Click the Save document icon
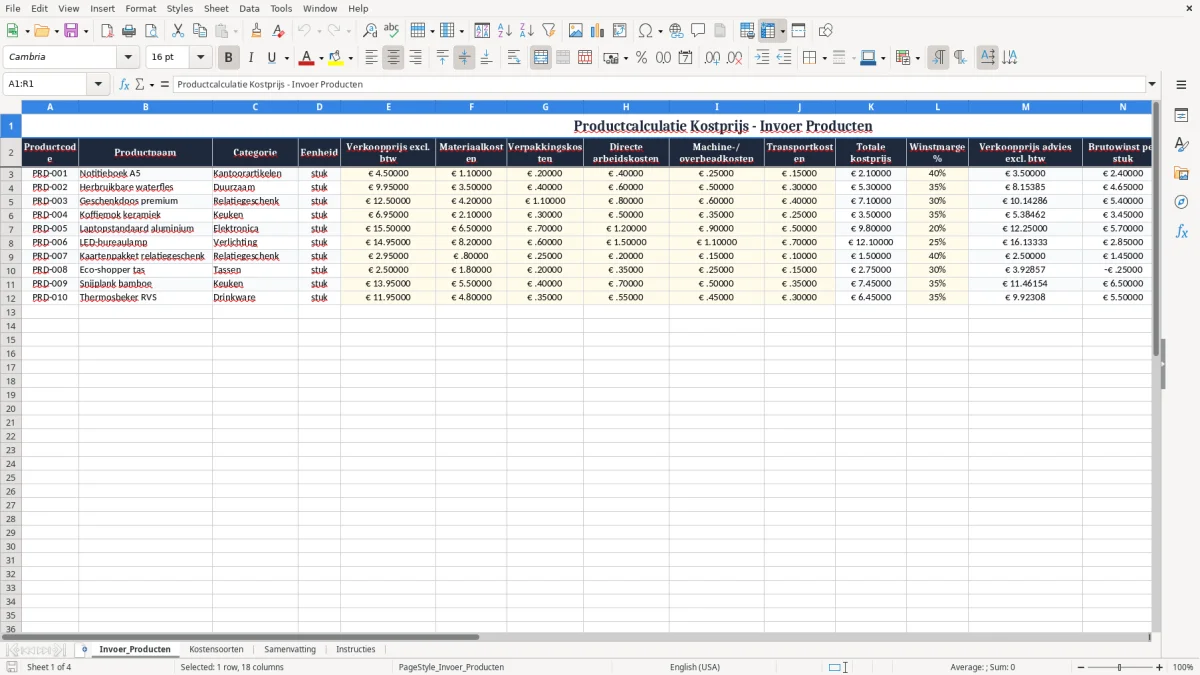 coord(71,31)
